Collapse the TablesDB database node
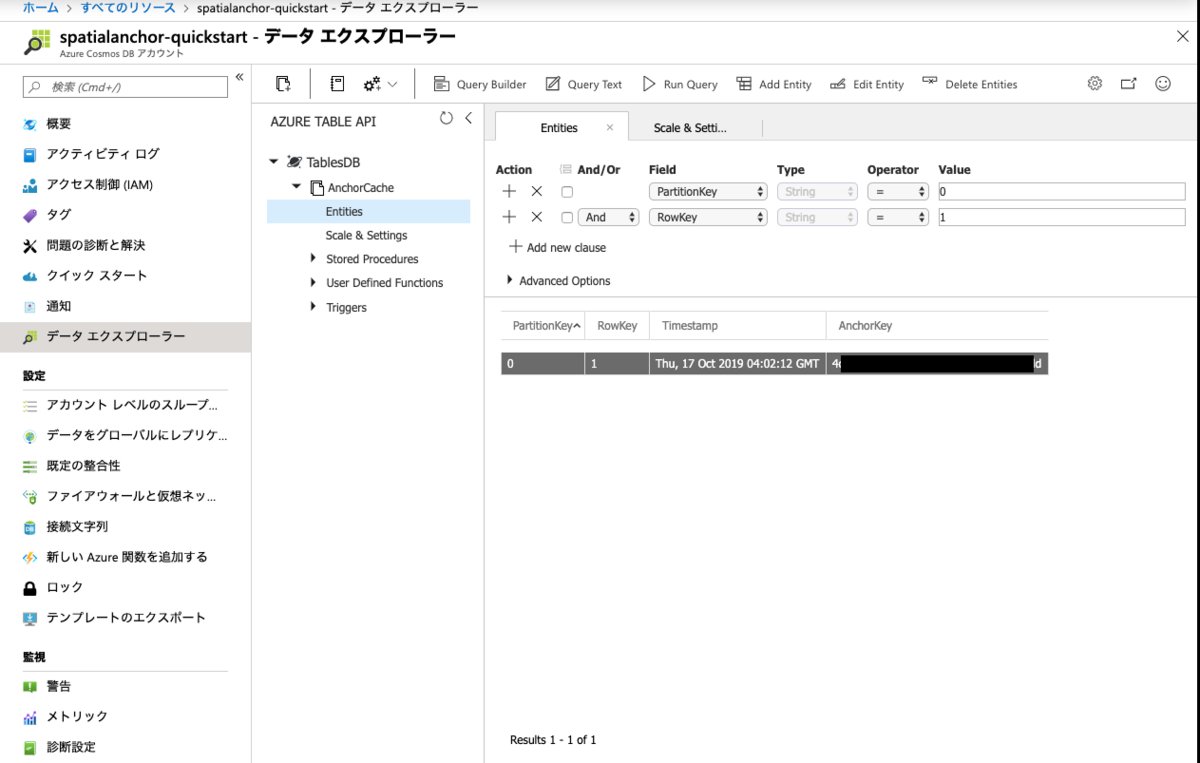The width and height of the screenshot is (1200, 763). [274, 162]
